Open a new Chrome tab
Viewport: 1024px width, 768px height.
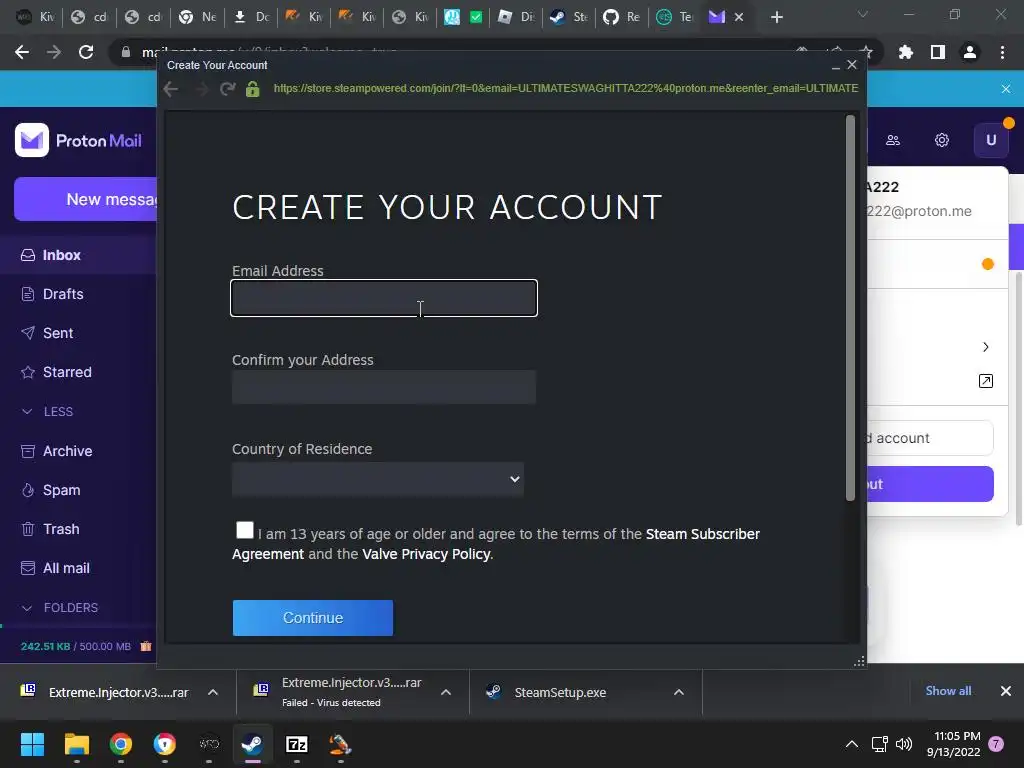click(776, 18)
